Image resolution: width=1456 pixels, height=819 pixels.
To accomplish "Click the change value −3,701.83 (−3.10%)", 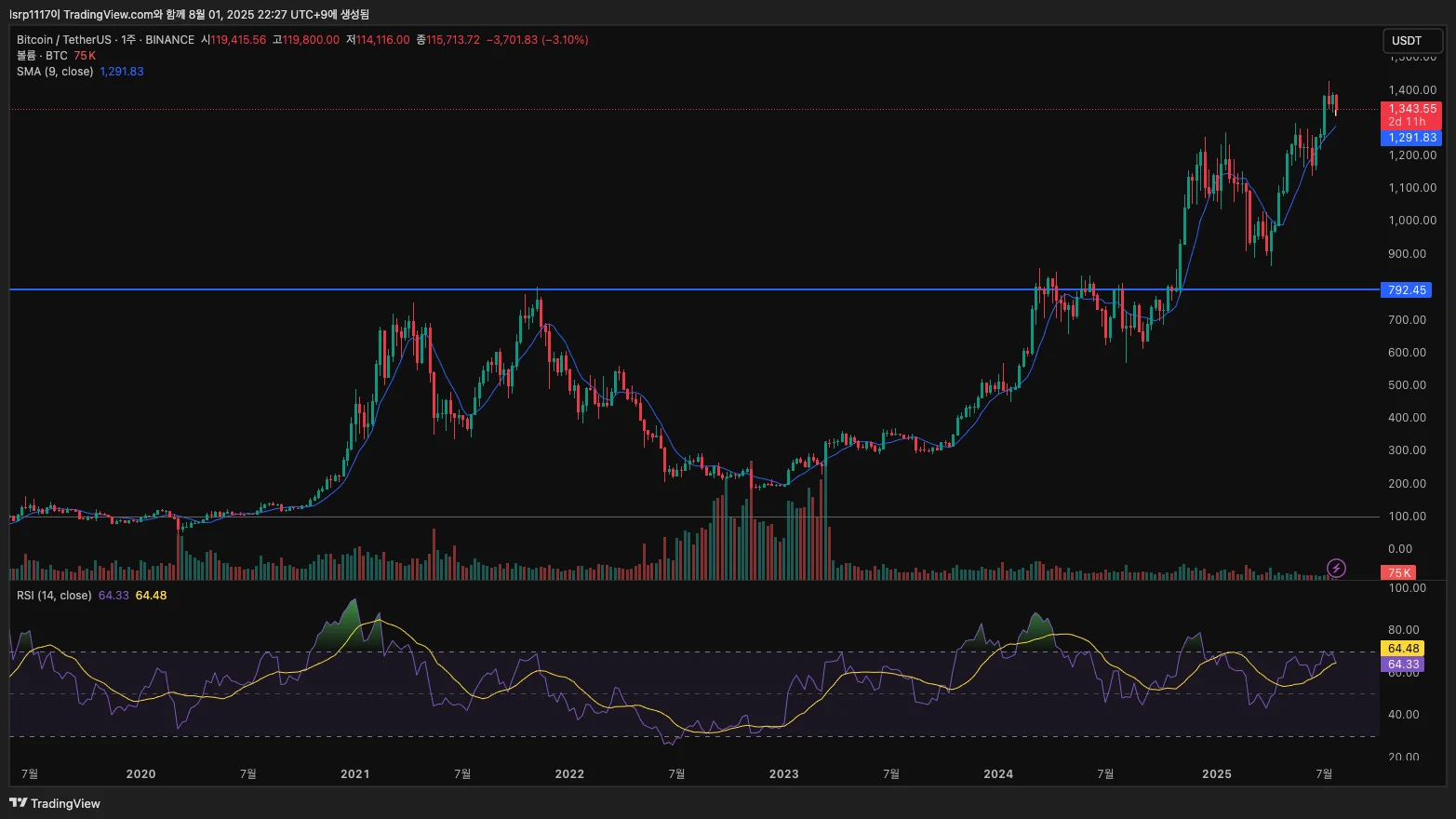I will pyautogui.click(x=538, y=40).
